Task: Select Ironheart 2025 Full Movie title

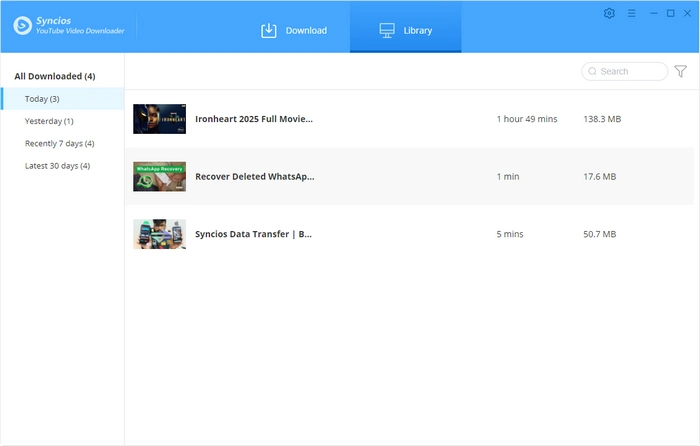Action: [x=254, y=119]
